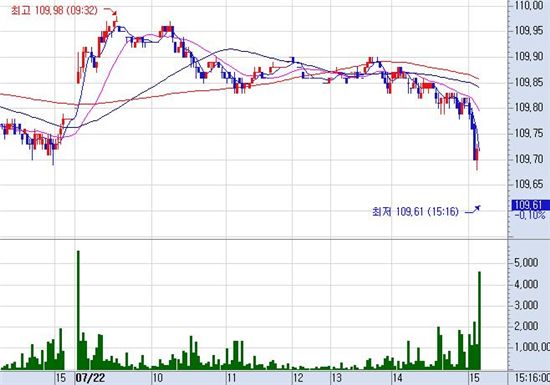Screen dimensions: 550x385
Task: Click the blue arrow next to the low annotation
Action: point(472,210)
